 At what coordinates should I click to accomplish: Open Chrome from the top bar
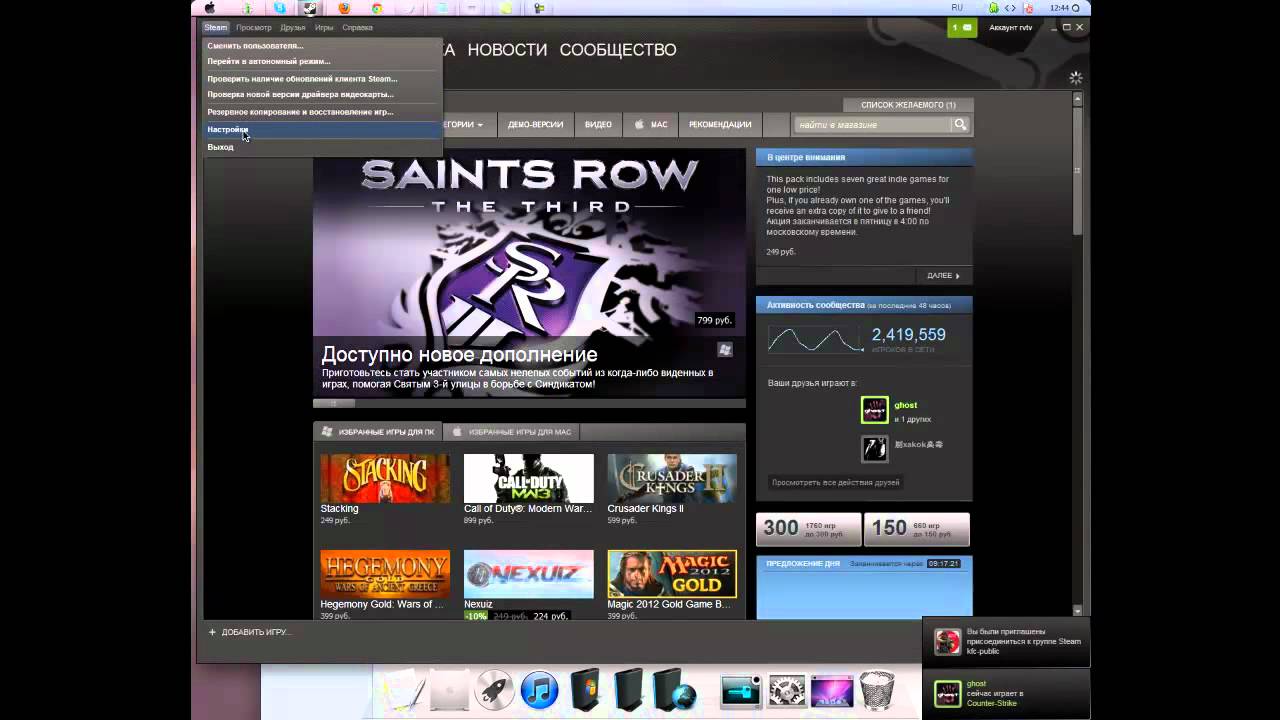click(x=377, y=8)
